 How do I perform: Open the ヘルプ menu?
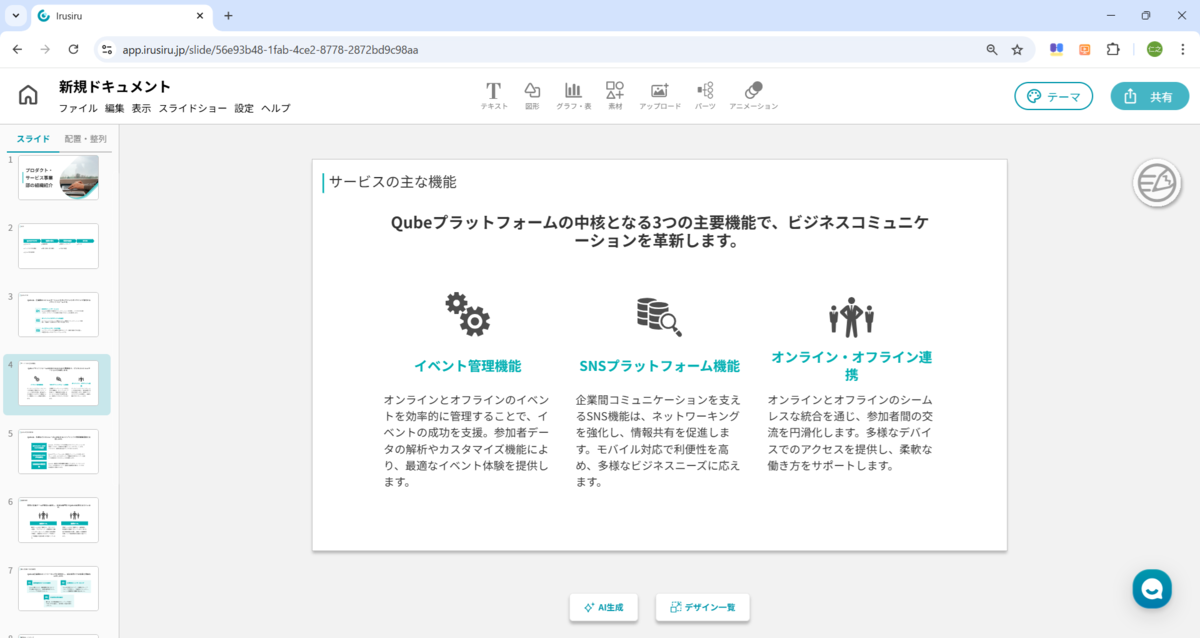pos(276,108)
